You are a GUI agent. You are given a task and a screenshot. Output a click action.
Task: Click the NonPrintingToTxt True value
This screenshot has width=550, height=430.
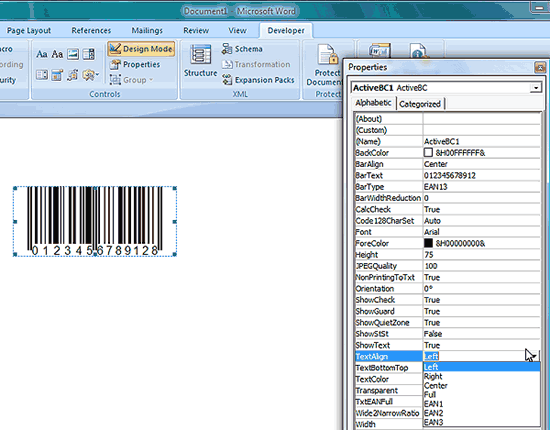pyautogui.click(x=482, y=277)
